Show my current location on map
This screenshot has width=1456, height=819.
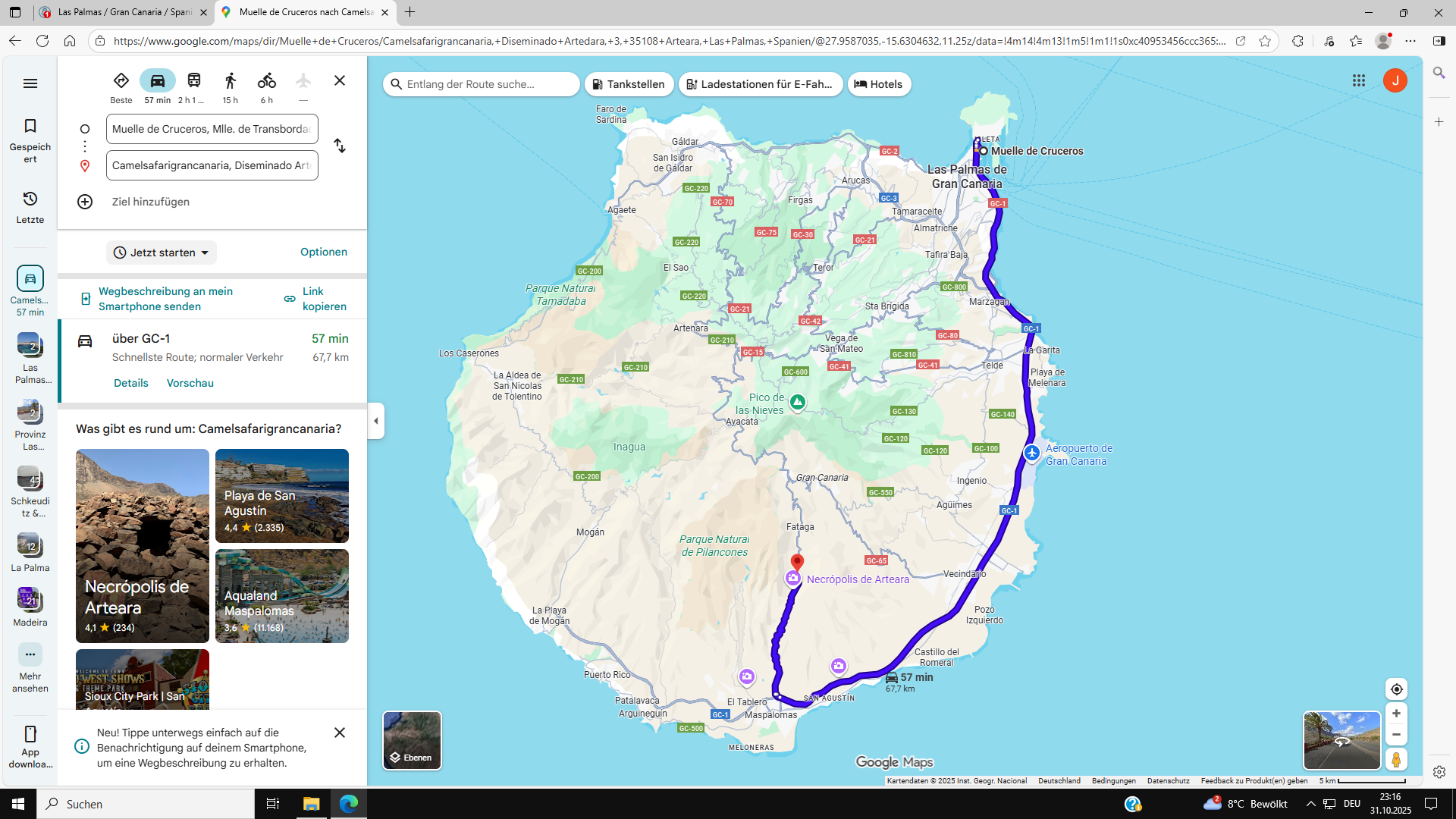[1396, 689]
